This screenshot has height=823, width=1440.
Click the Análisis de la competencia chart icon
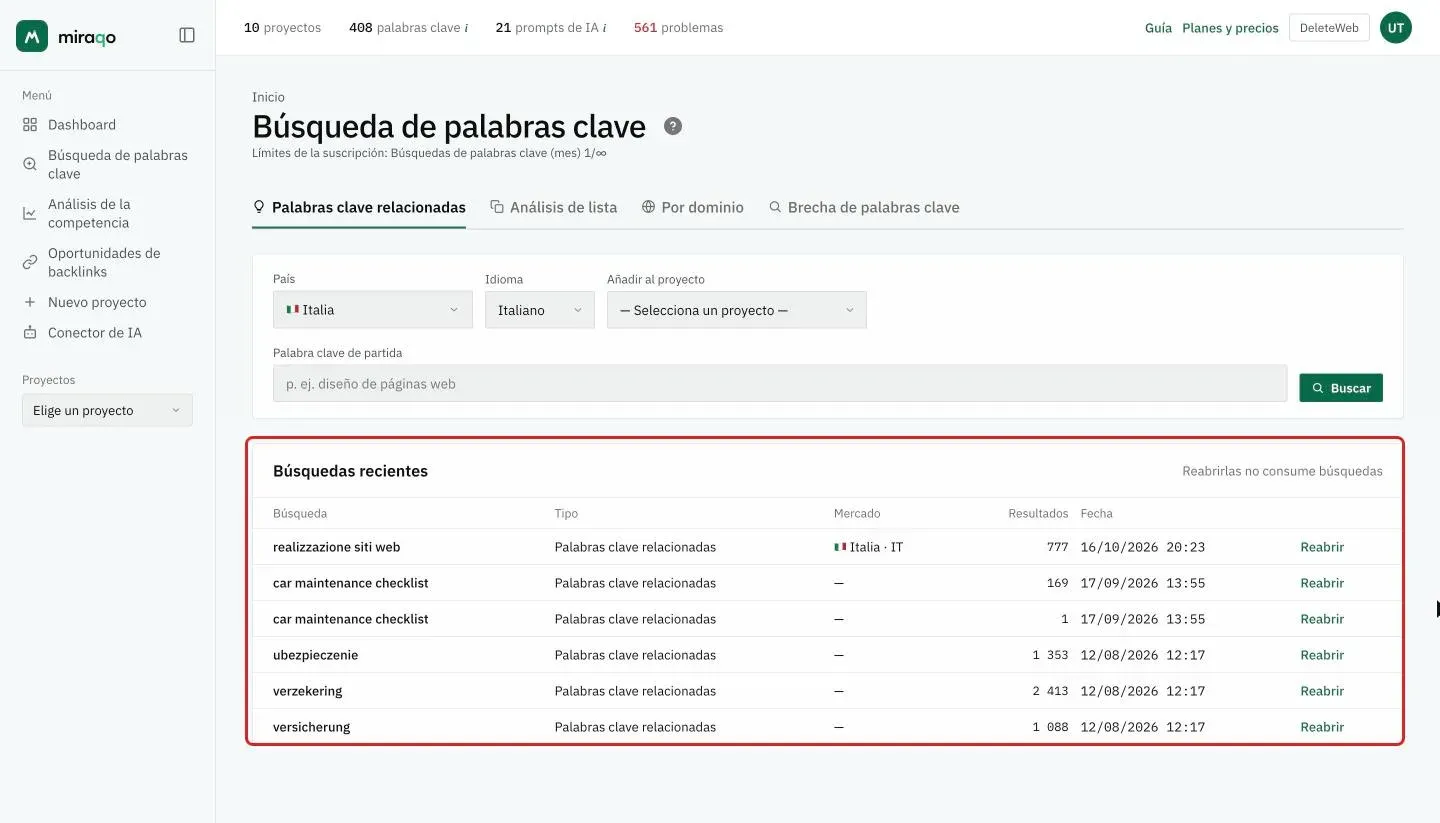(30, 213)
